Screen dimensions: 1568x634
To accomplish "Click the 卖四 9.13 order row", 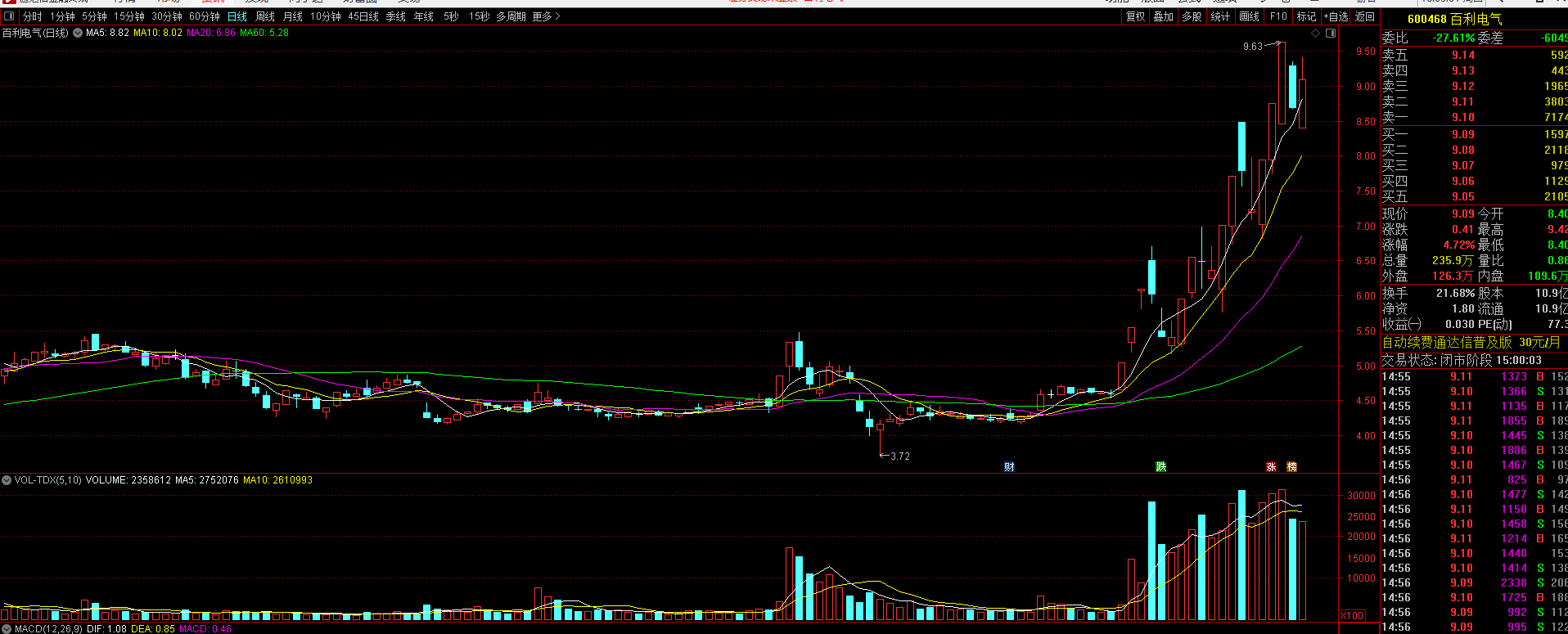I will coord(1474,70).
